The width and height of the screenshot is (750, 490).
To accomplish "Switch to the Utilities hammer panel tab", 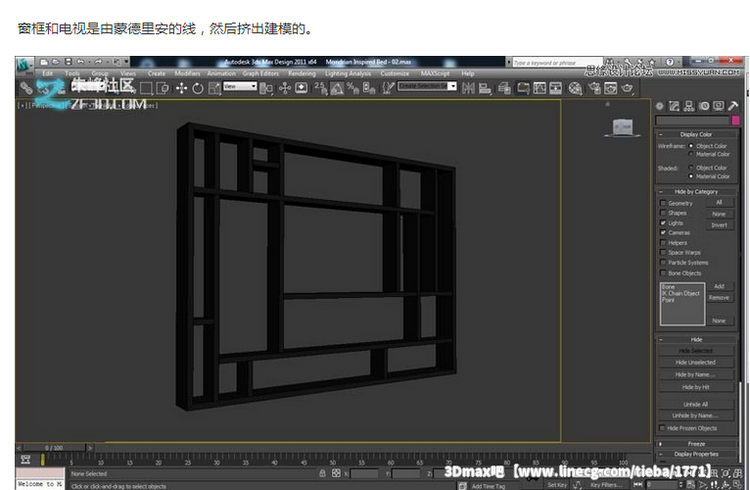I will coord(733,106).
